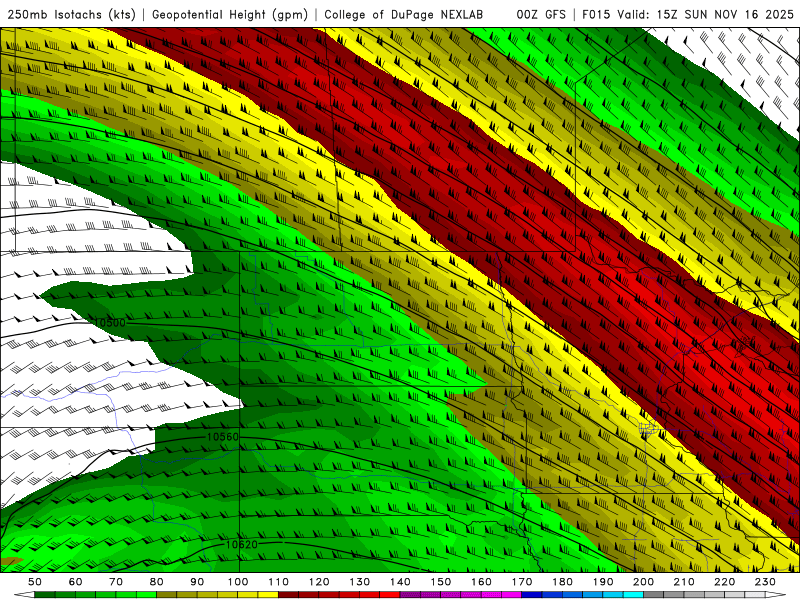Click the right arrow end of the color bar
This screenshot has height=600, width=800.
point(776,595)
